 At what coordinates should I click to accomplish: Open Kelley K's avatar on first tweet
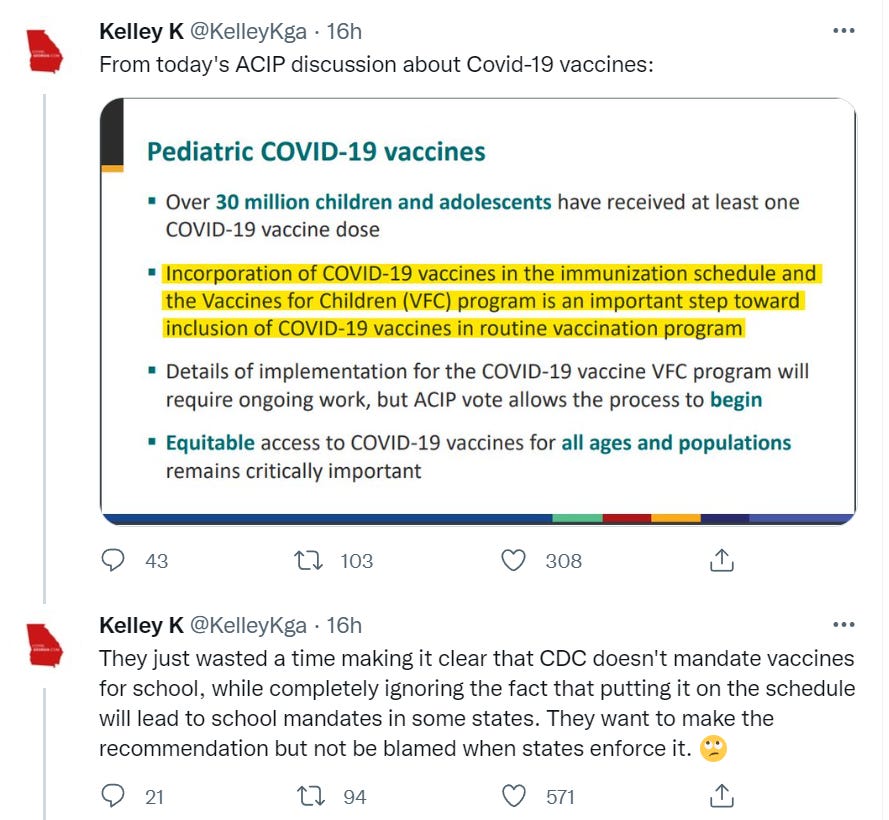pos(44,51)
